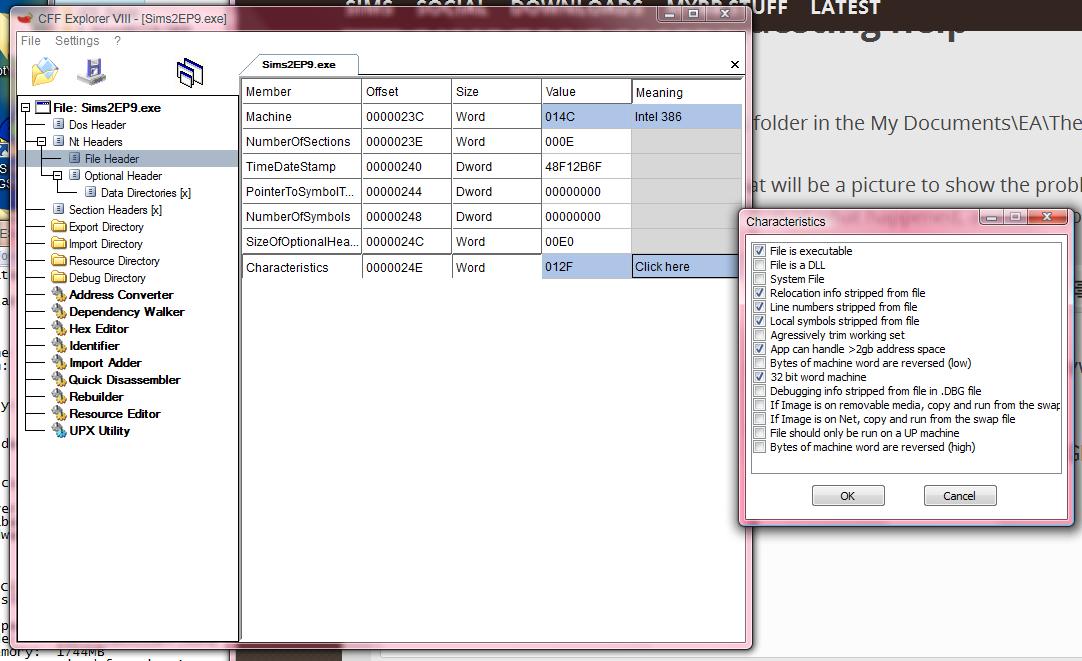
Task: Launch the Dependency Walker tool
Action: tap(126, 312)
